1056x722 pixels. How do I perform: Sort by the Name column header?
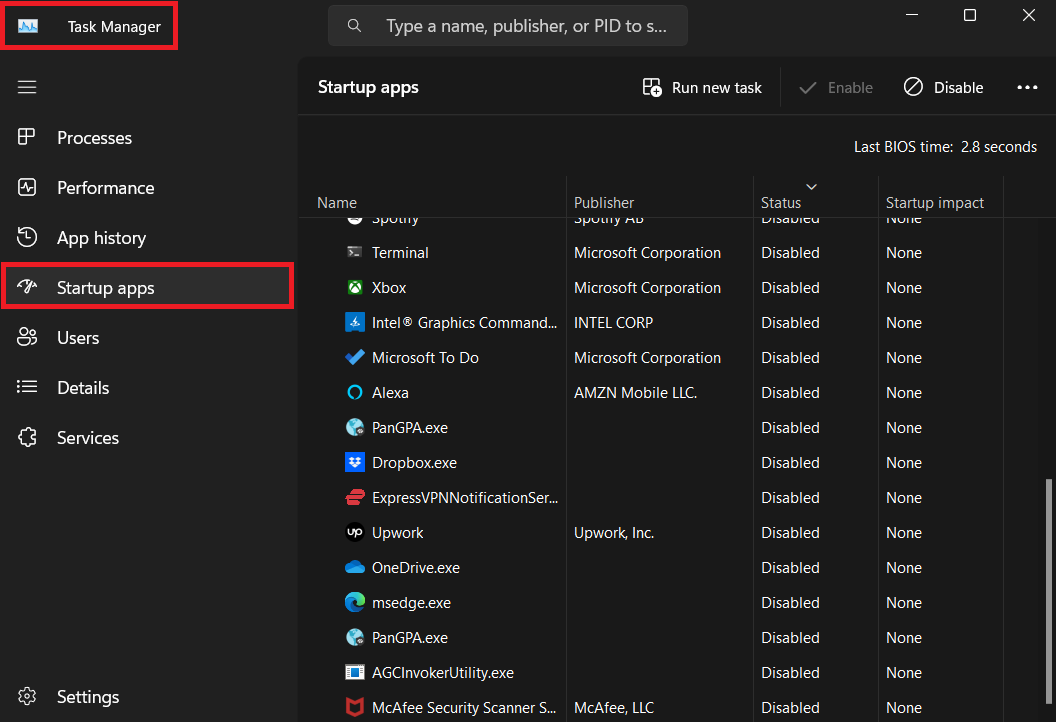click(x=337, y=203)
